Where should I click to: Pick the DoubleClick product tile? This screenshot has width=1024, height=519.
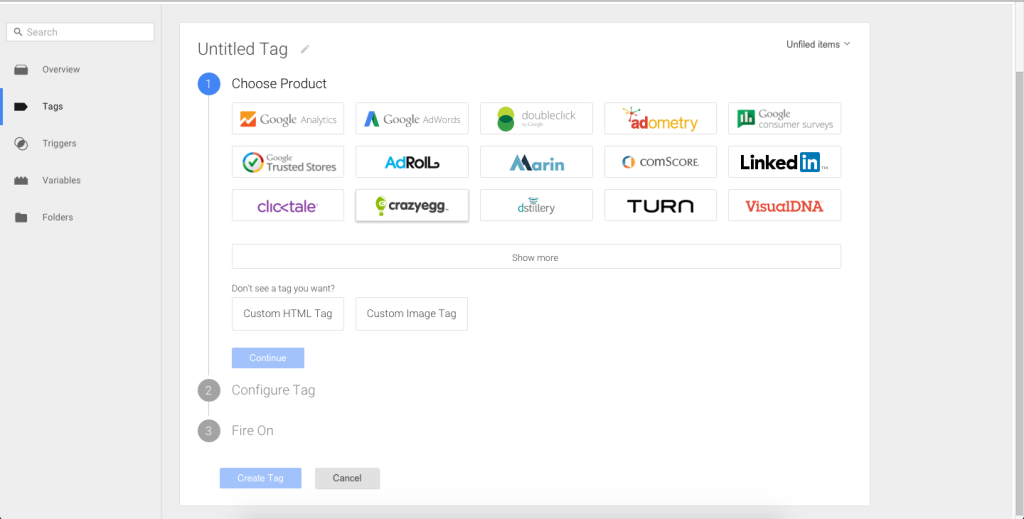[x=536, y=118]
